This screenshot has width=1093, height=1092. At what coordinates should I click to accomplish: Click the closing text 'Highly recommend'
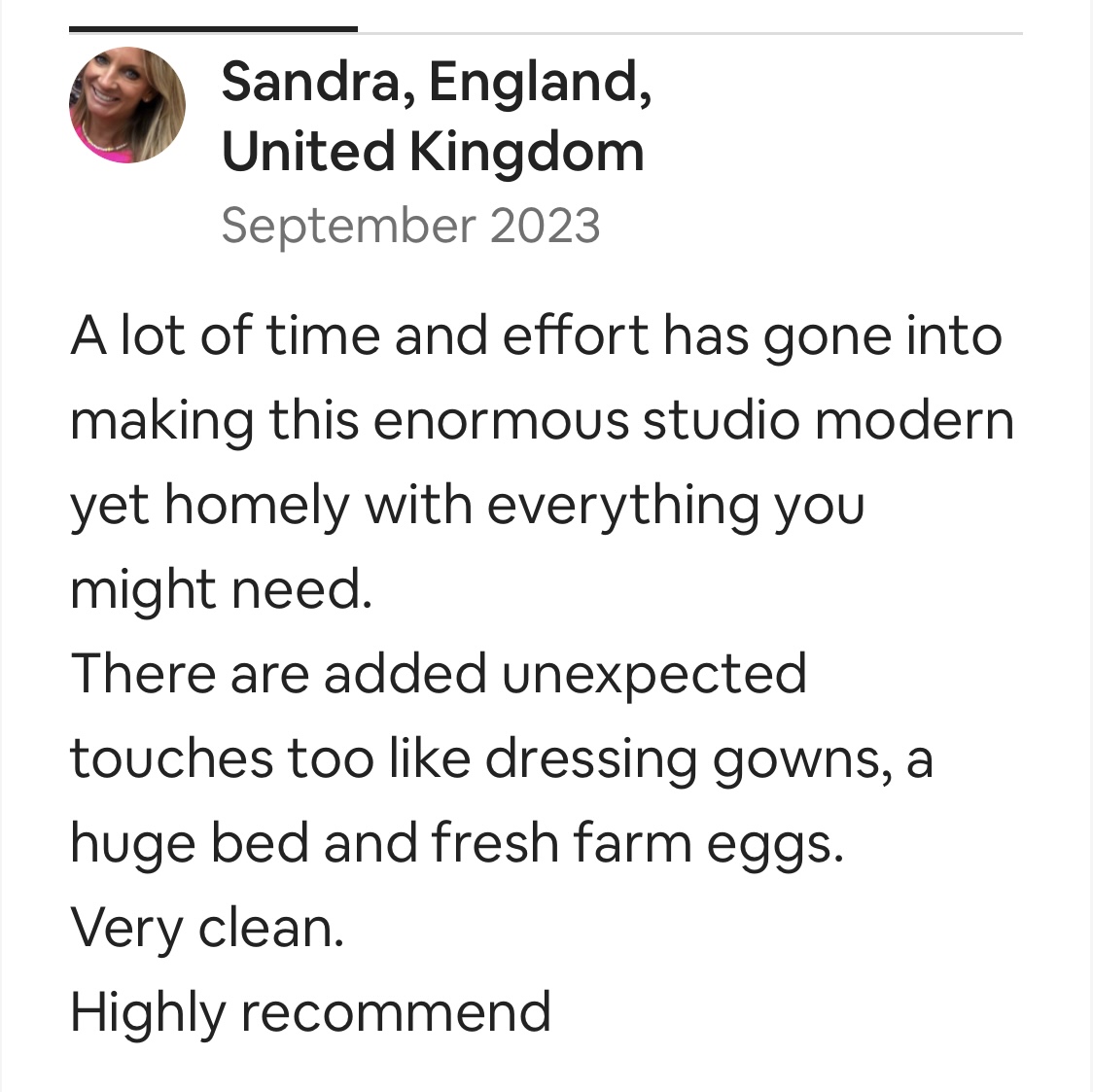(311, 1014)
